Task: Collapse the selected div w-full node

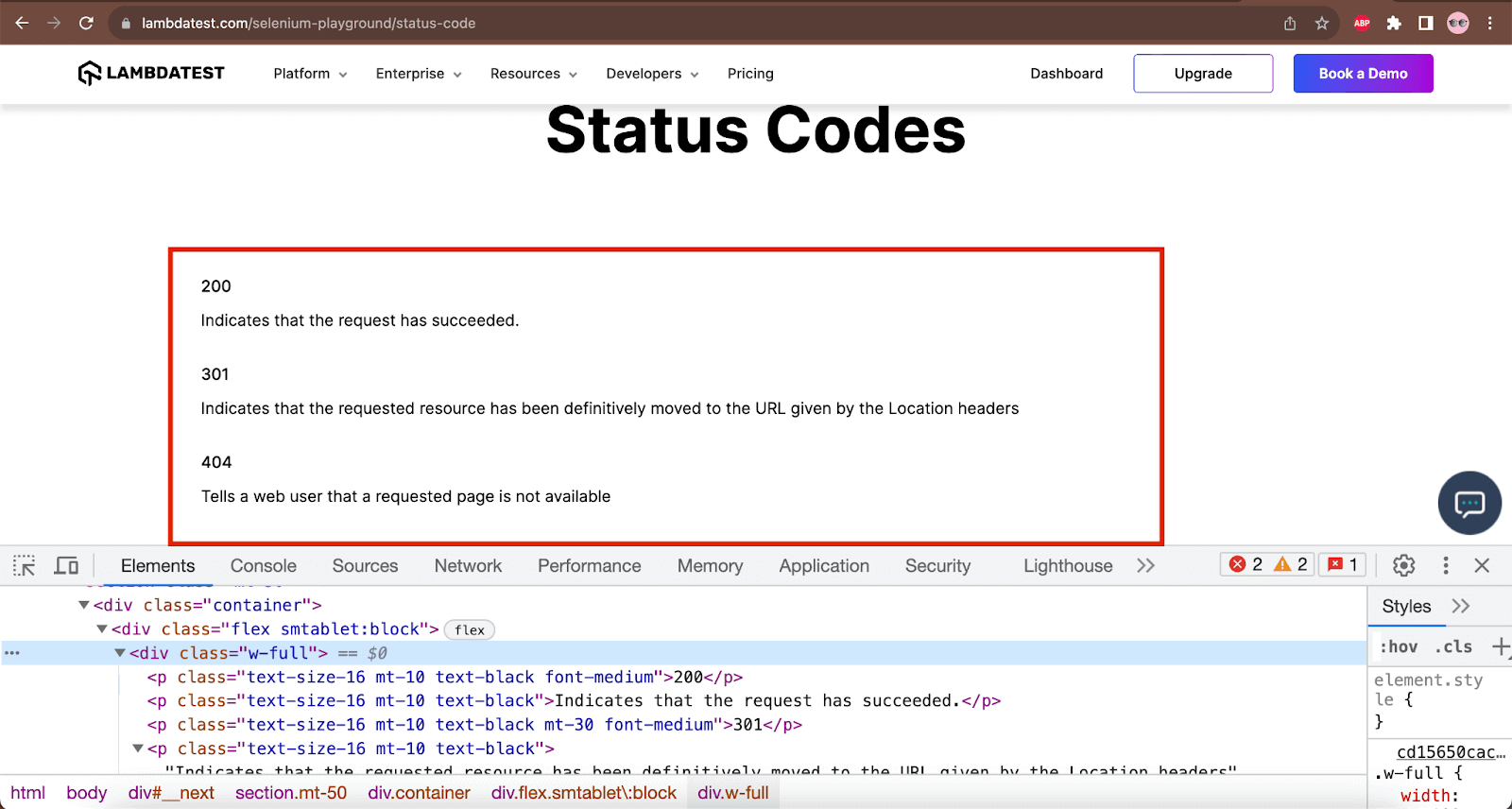Action: 120,652
